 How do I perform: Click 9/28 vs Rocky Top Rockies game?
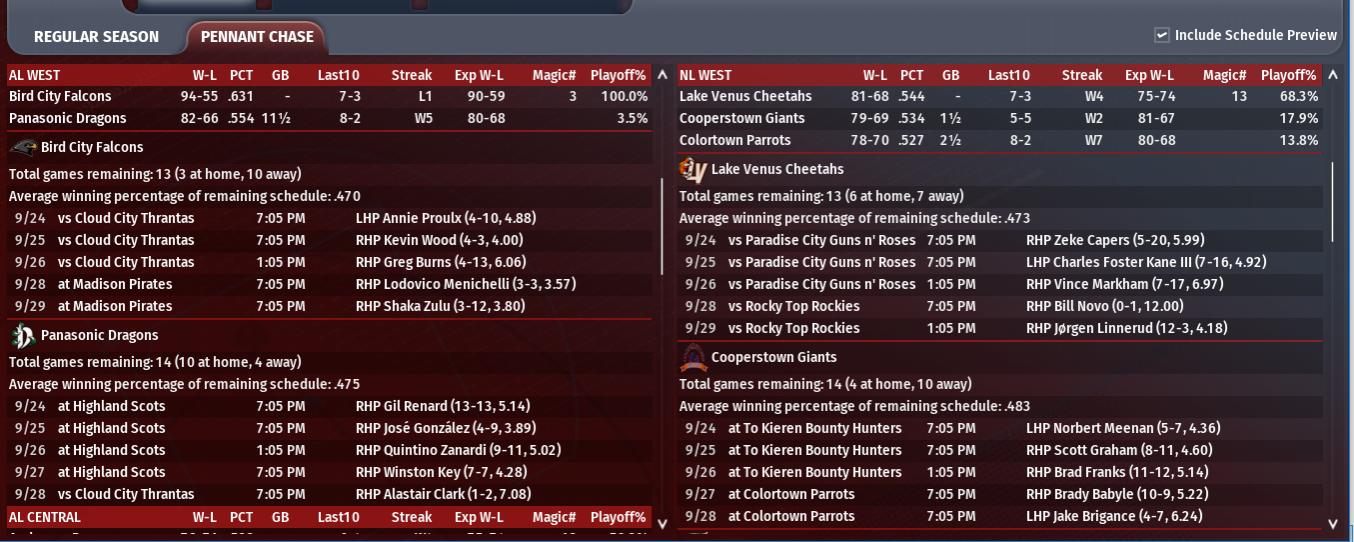click(1000, 307)
